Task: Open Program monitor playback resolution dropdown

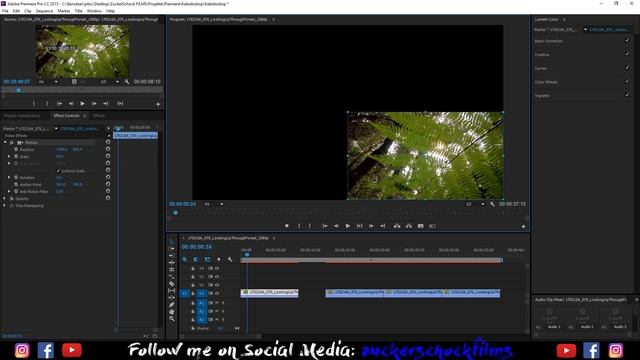Action: (475, 204)
